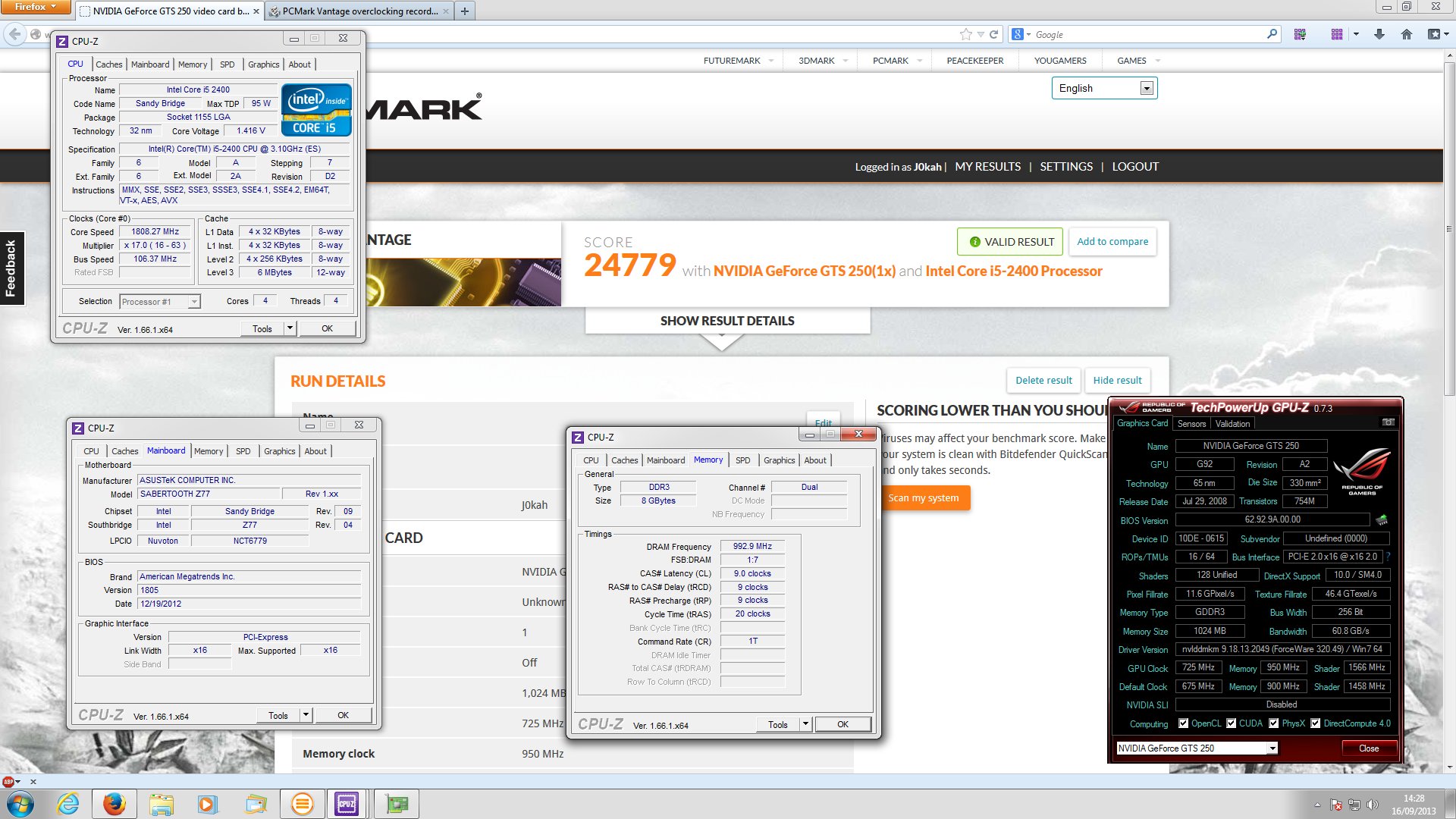Toggle the PhysX checkbox in GPU-Z

[1273, 723]
